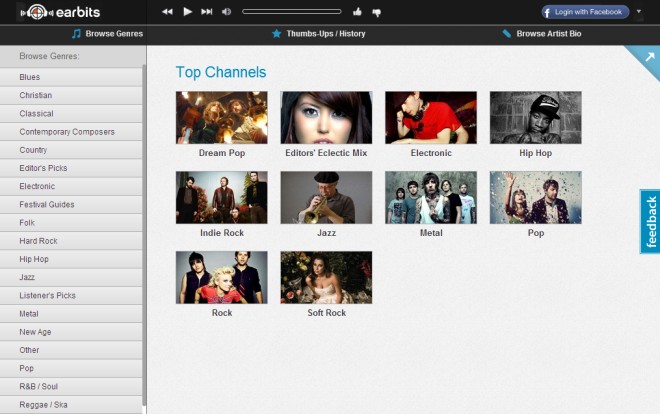Select Festival Guides in sidebar
The image size is (660, 414).
click(71, 204)
